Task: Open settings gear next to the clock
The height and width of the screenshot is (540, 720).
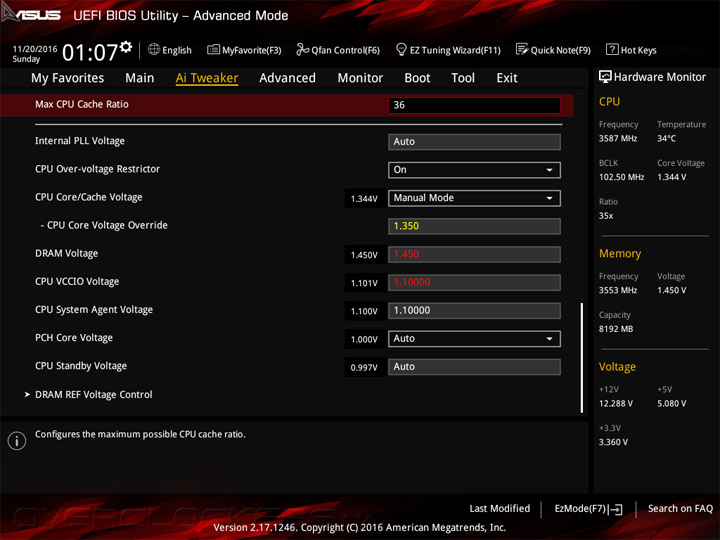Action: (x=126, y=47)
